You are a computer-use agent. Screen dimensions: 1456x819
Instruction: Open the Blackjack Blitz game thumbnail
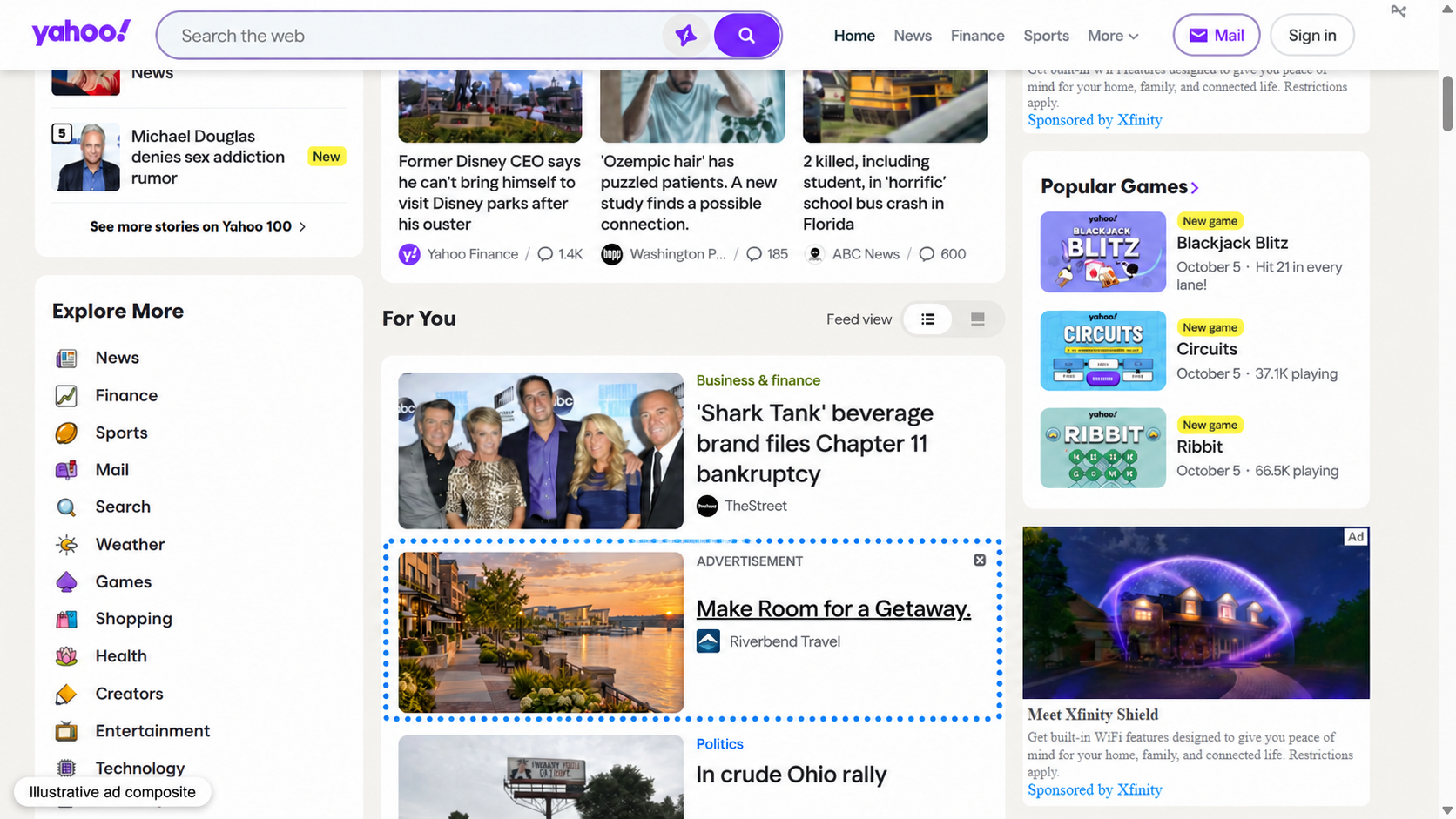[x=1102, y=252]
